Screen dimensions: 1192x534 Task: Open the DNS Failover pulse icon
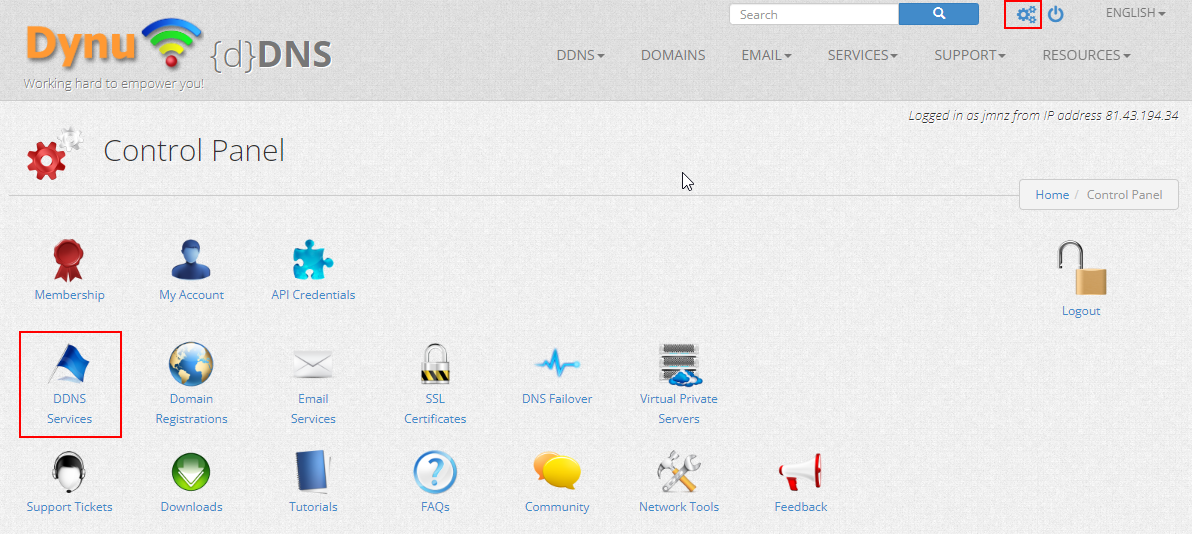pyautogui.click(x=557, y=364)
